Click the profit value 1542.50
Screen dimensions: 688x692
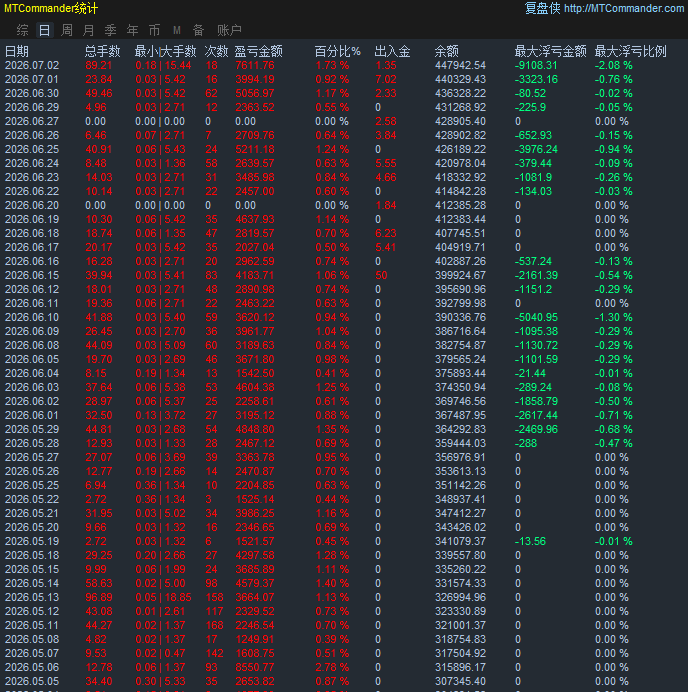point(255,373)
